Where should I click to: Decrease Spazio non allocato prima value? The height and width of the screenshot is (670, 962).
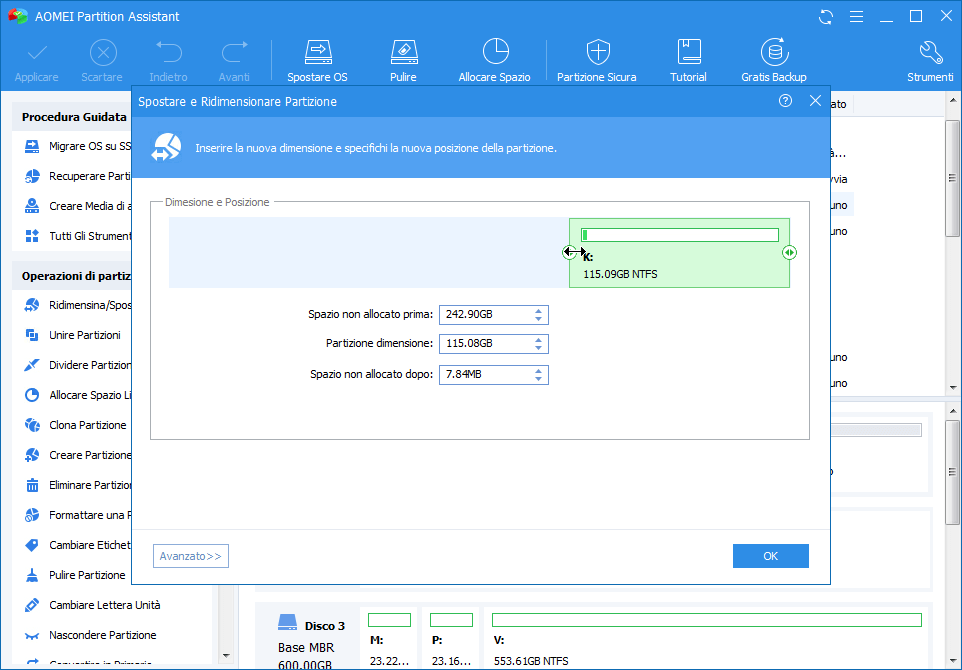pyautogui.click(x=538, y=319)
